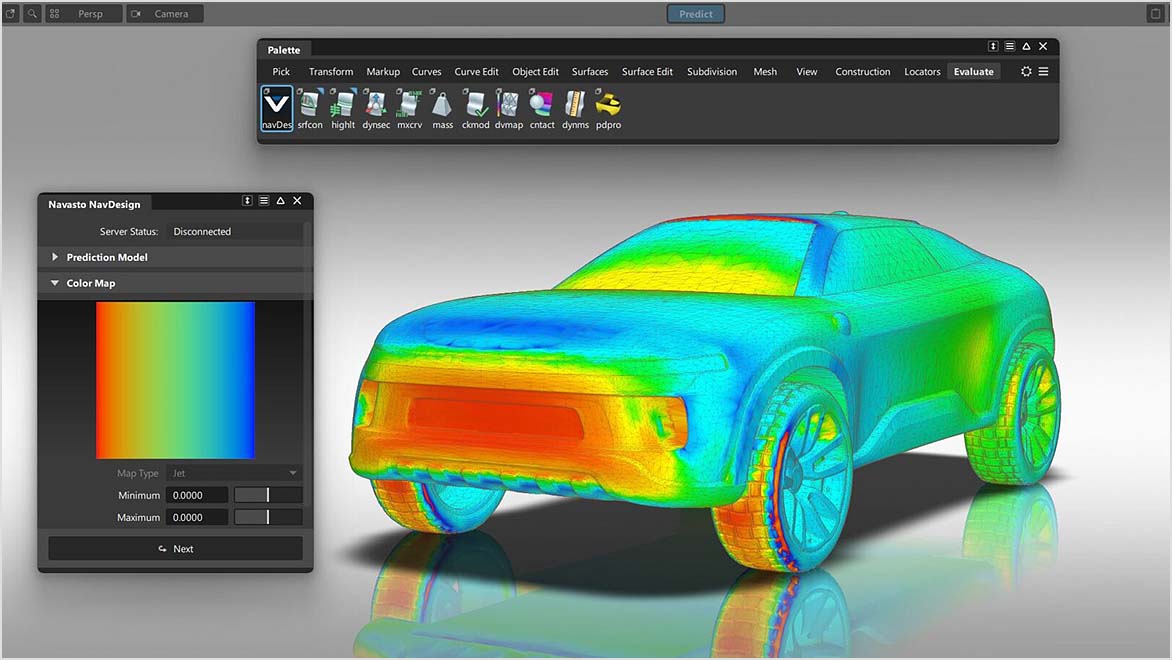Open the Evaluate tab in the Palette
The image size is (1172, 660).
pos(973,71)
